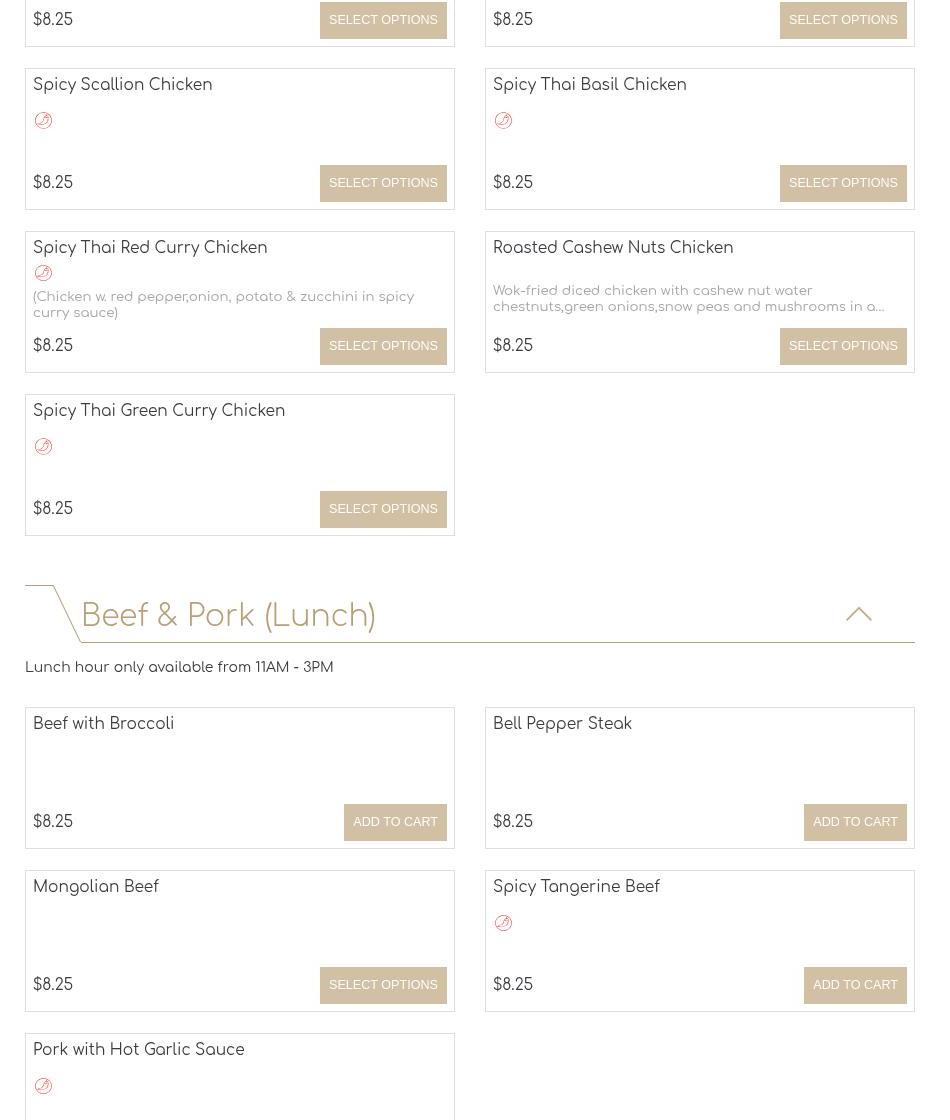950x1120 pixels.
Task: Select options for Spicy Scallion Chicken
Action: pyautogui.click(x=383, y=183)
